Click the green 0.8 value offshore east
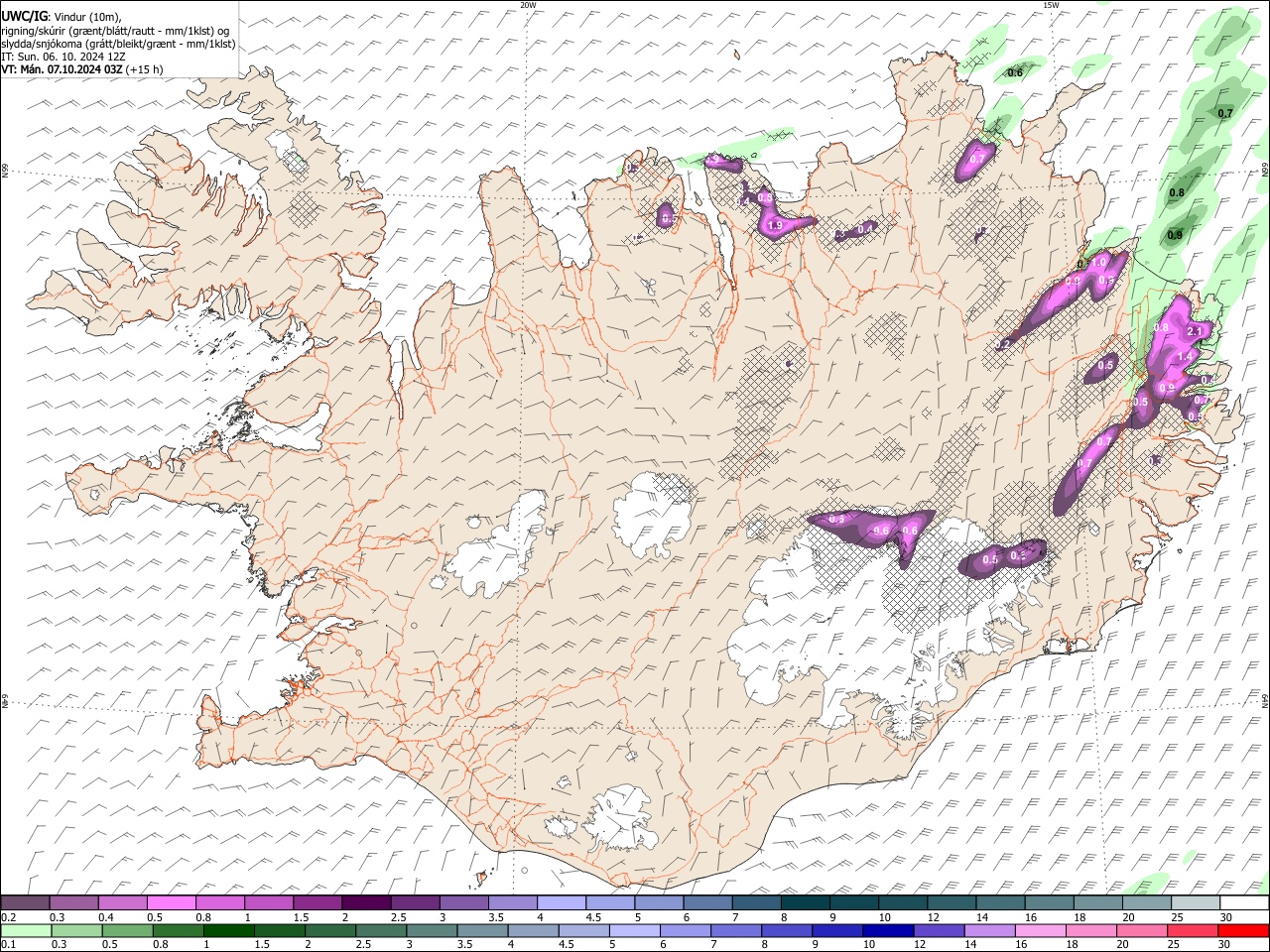Screen dimensions: 1270x952 [1177, 192]
